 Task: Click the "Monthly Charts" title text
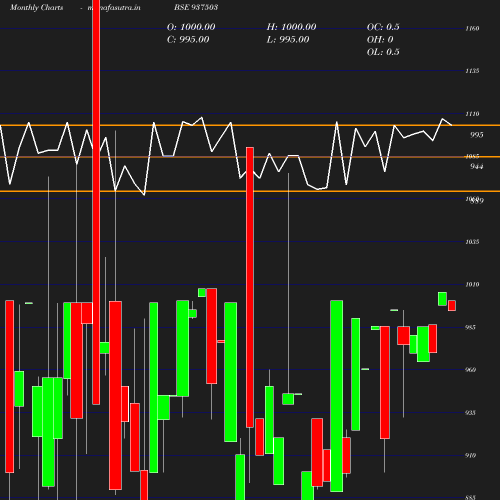pos(36,7)
